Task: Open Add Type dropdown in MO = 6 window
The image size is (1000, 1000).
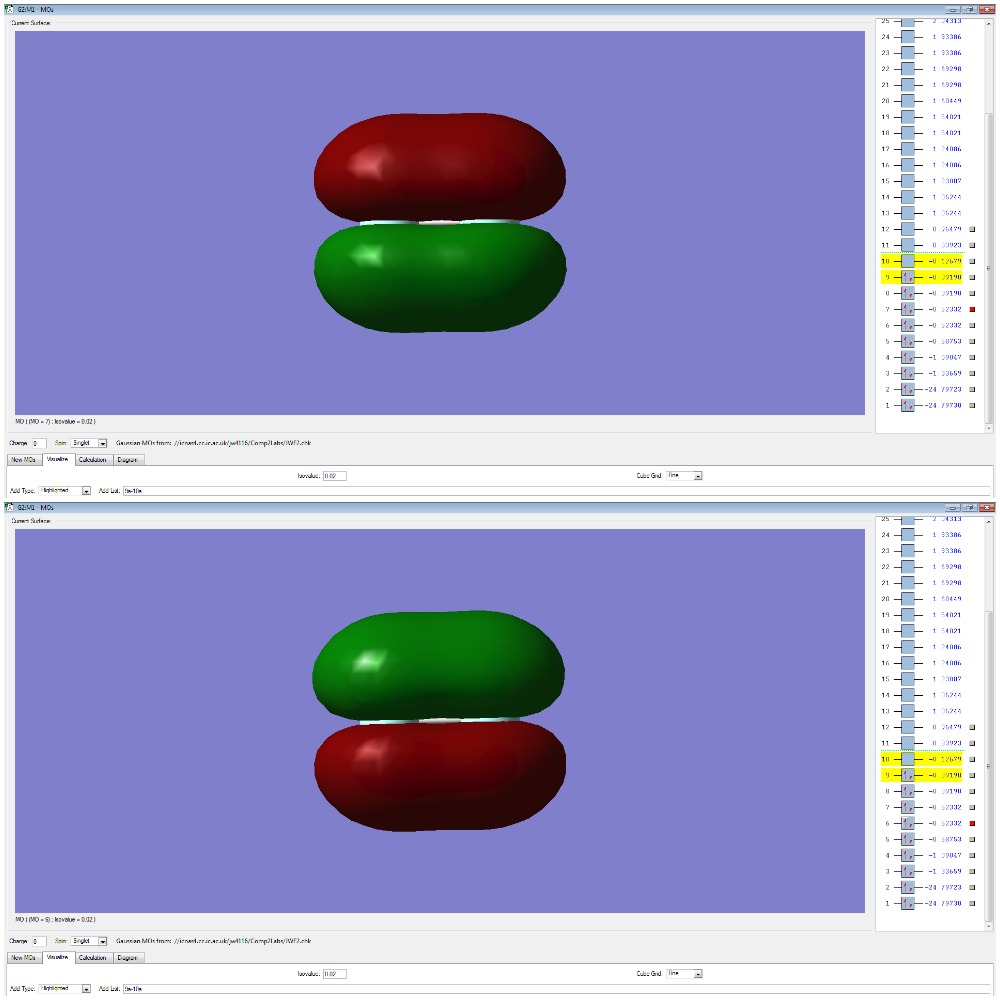Action: (64, 989)
